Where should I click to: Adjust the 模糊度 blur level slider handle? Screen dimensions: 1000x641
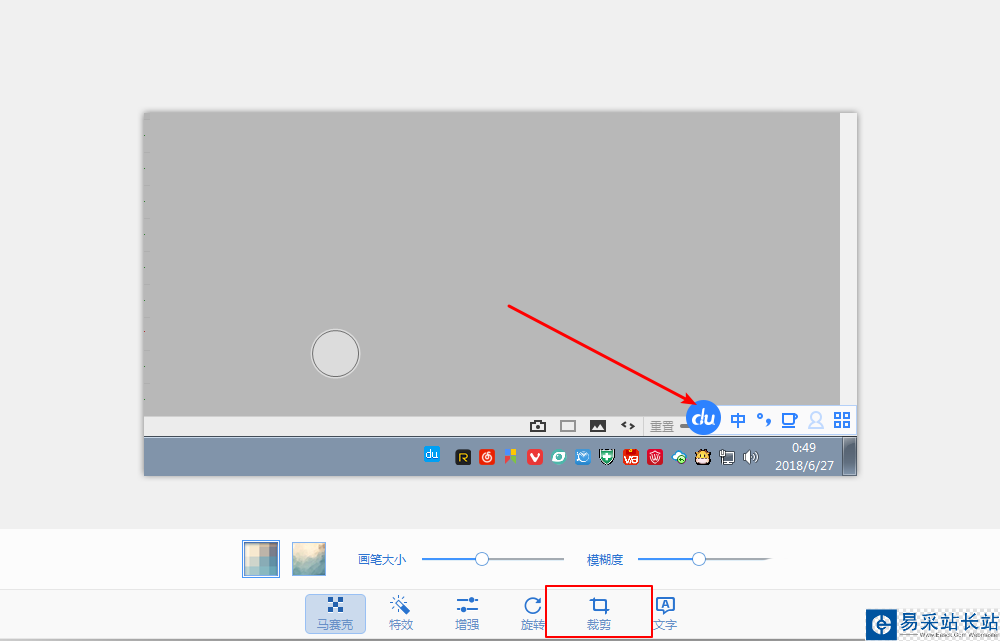pos(699,559)
